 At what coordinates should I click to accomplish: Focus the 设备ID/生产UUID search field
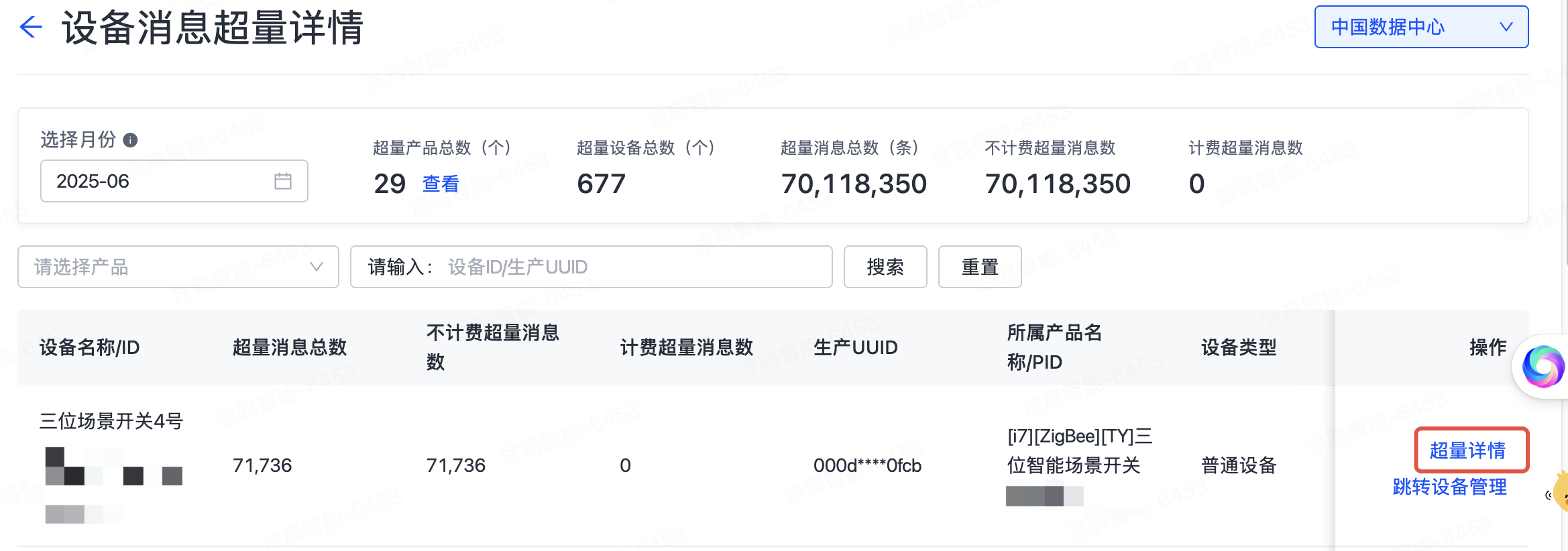coord(592,267)
